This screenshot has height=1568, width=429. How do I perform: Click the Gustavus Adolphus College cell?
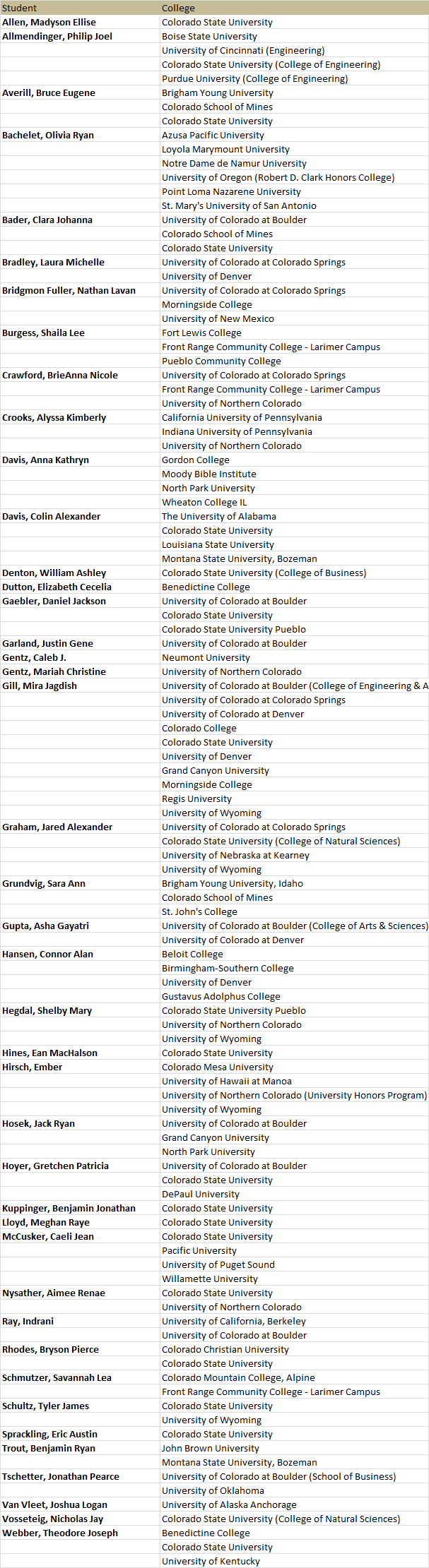click(x=221, y=996)
